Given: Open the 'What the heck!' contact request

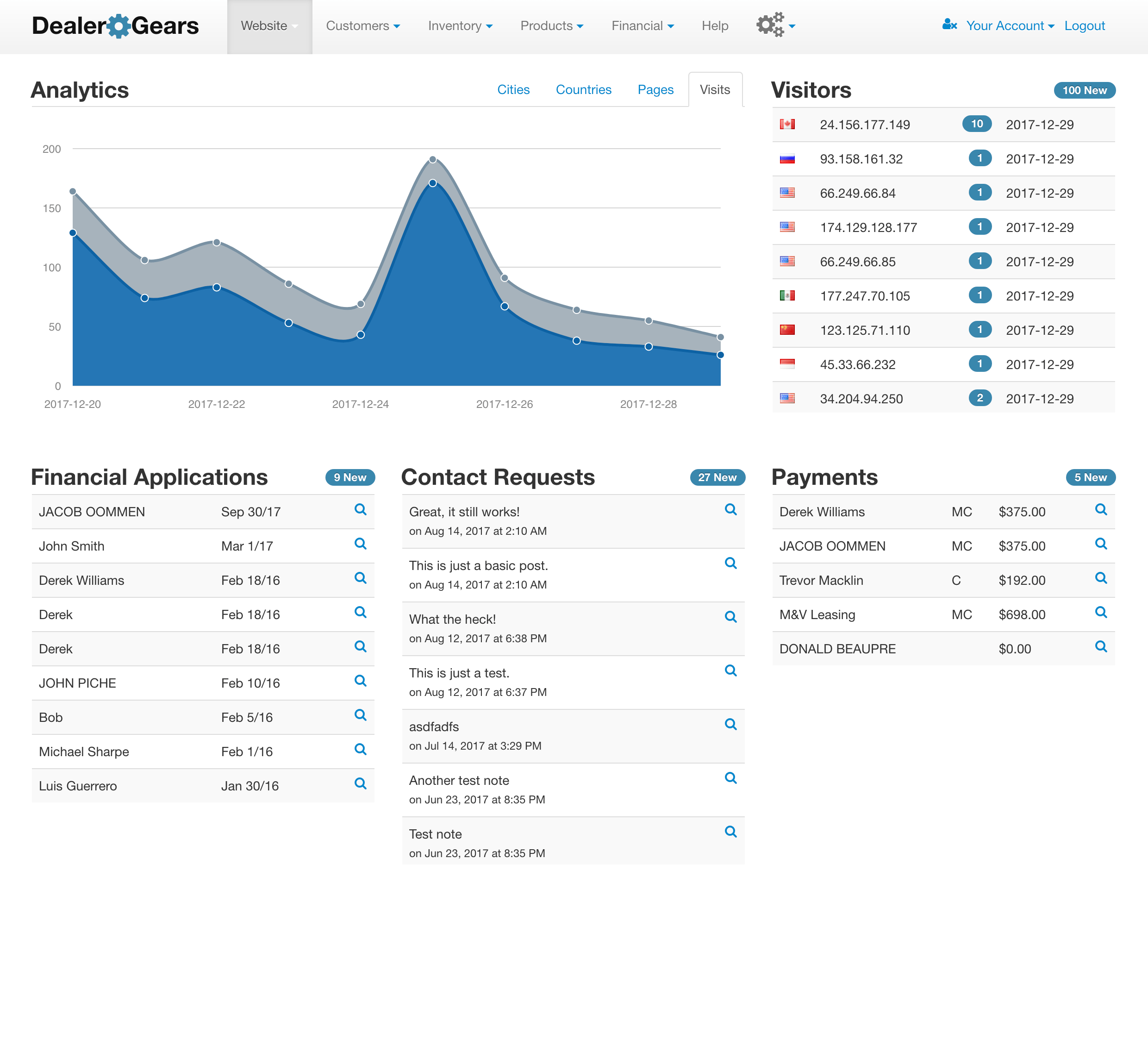Looking at the screenshot, I should pyautogui.click(x=730, y=617).
